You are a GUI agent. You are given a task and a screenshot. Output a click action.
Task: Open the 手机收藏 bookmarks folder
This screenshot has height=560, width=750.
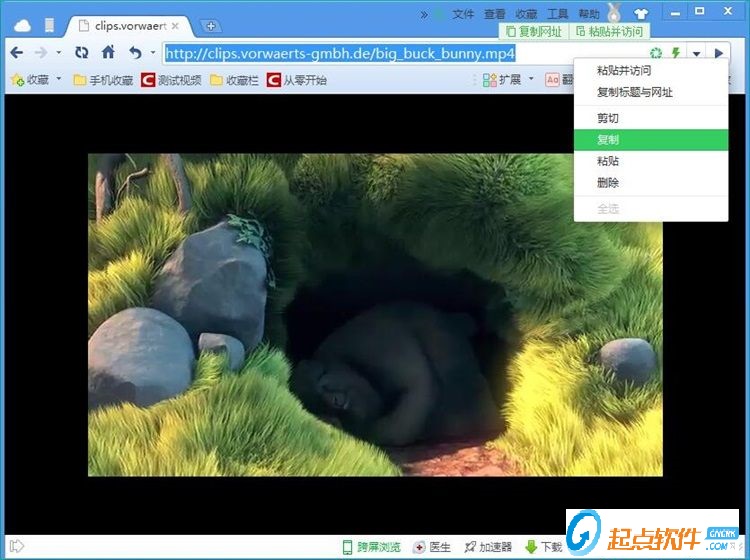point(103,80)
